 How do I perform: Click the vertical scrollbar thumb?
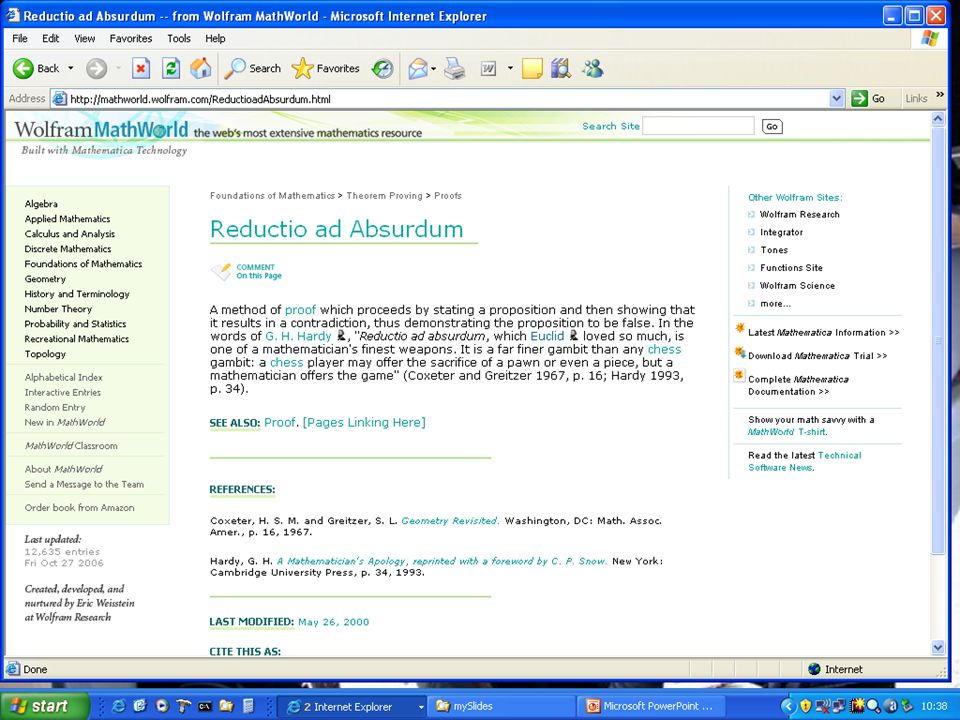(938, 340)
